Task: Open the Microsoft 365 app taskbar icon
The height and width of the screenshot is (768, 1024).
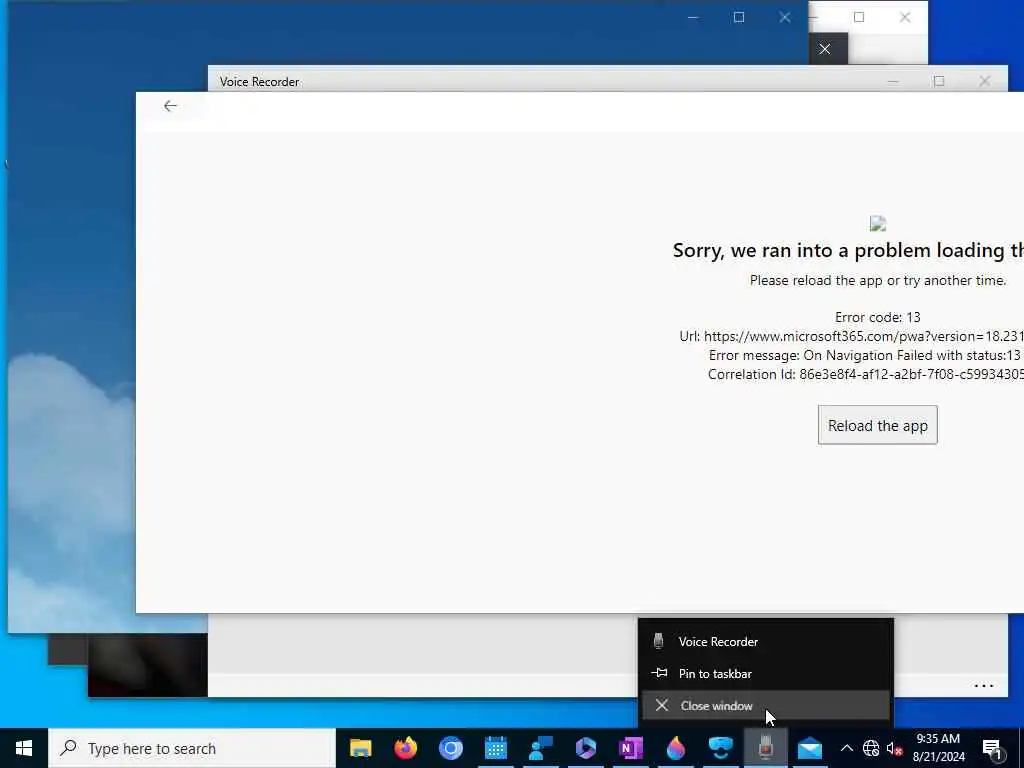Action: point(586,748)
